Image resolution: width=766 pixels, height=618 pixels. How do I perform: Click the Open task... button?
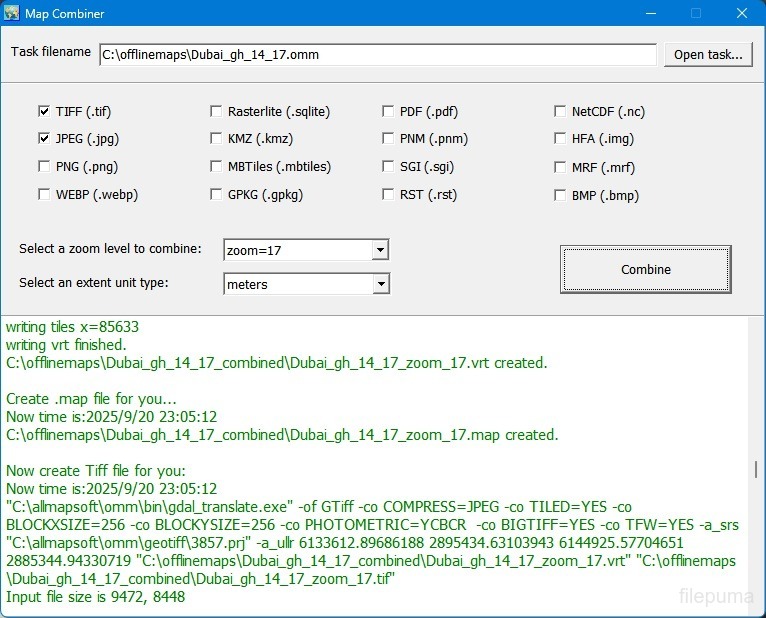[707, 54]
